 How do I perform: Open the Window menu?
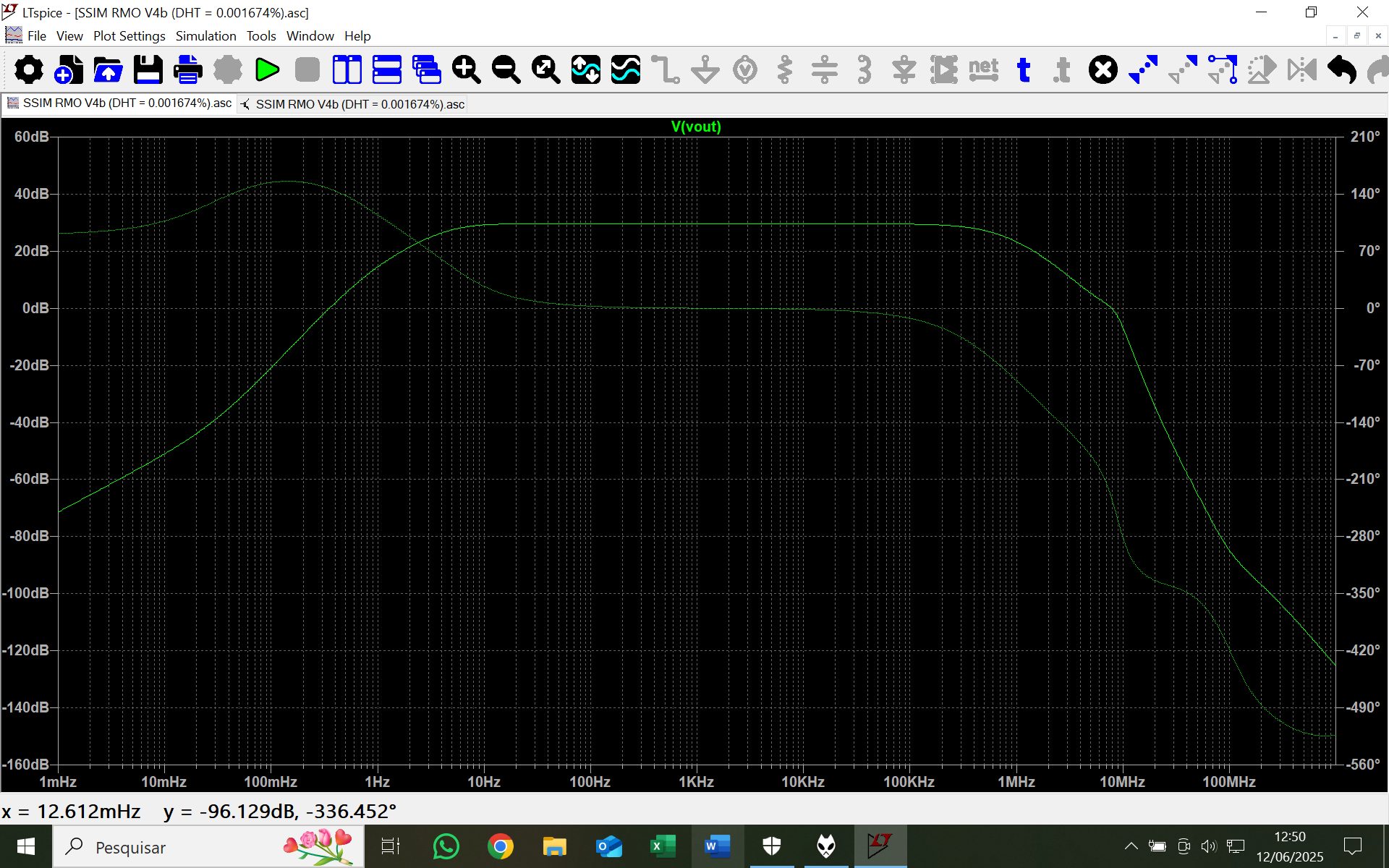tap(310, 36)
